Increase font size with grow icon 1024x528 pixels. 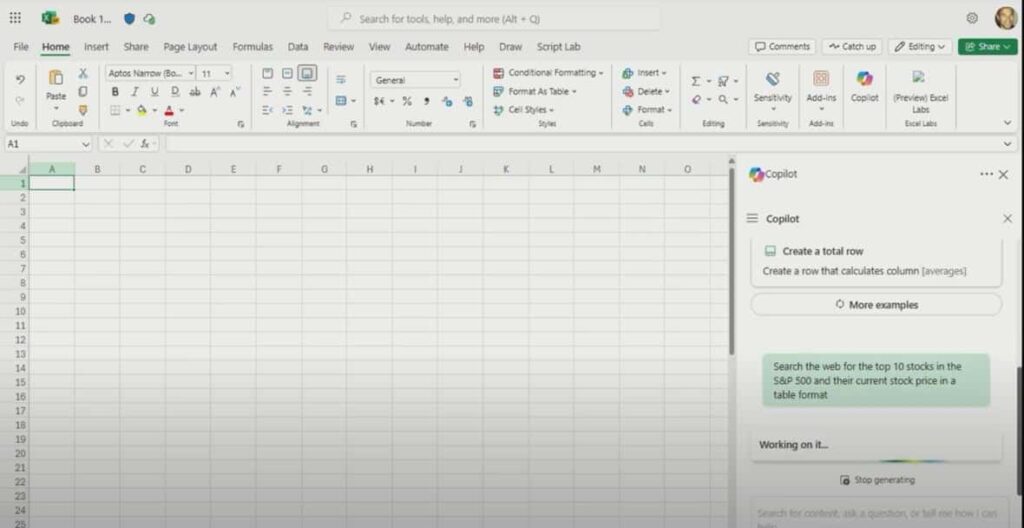click(x=214, y=92)
